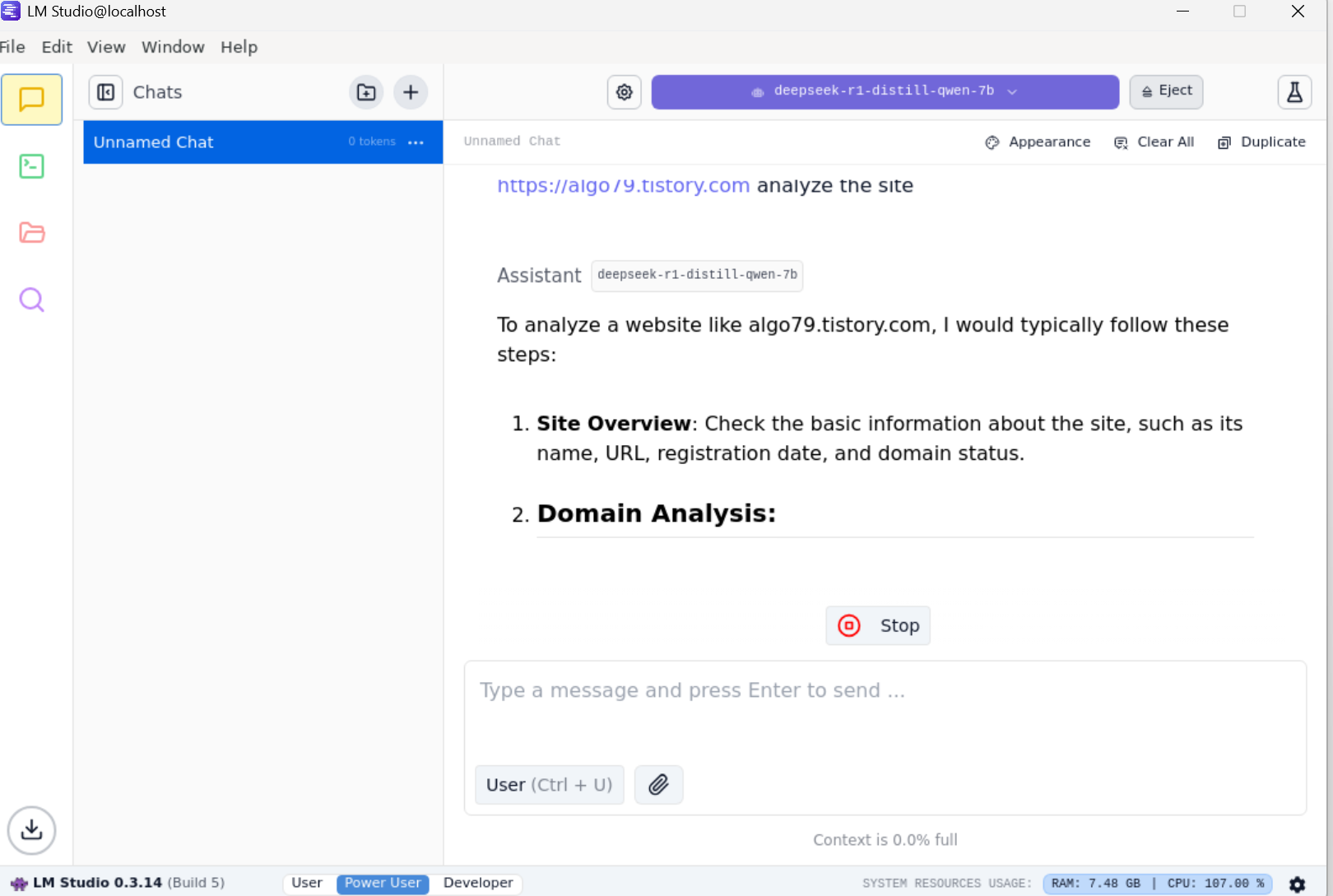The width and height of the screenshot is (1333, 896).
Task: Open the algo79.tistory.com link
Action: (x=623, y=186)
